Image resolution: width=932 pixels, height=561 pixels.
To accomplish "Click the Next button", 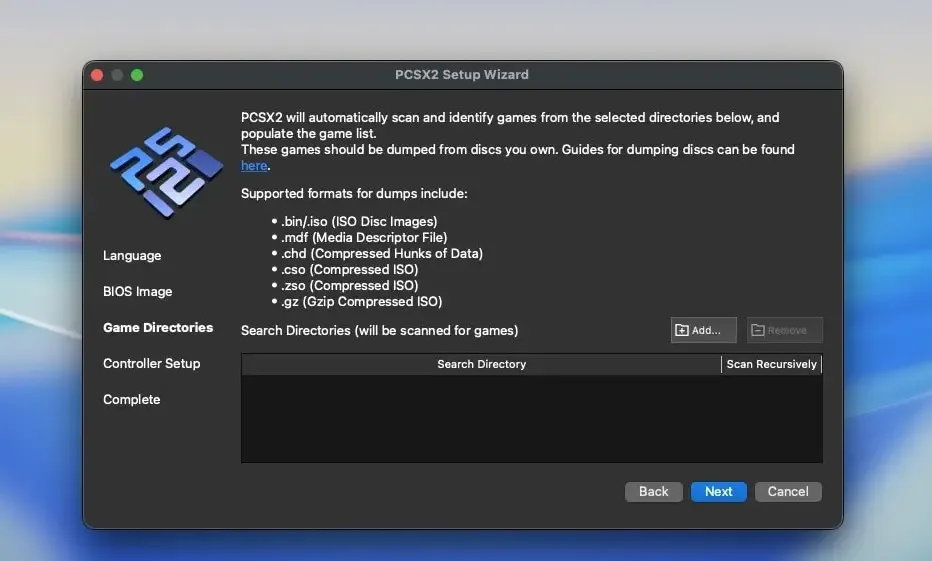I will [718, 491].
